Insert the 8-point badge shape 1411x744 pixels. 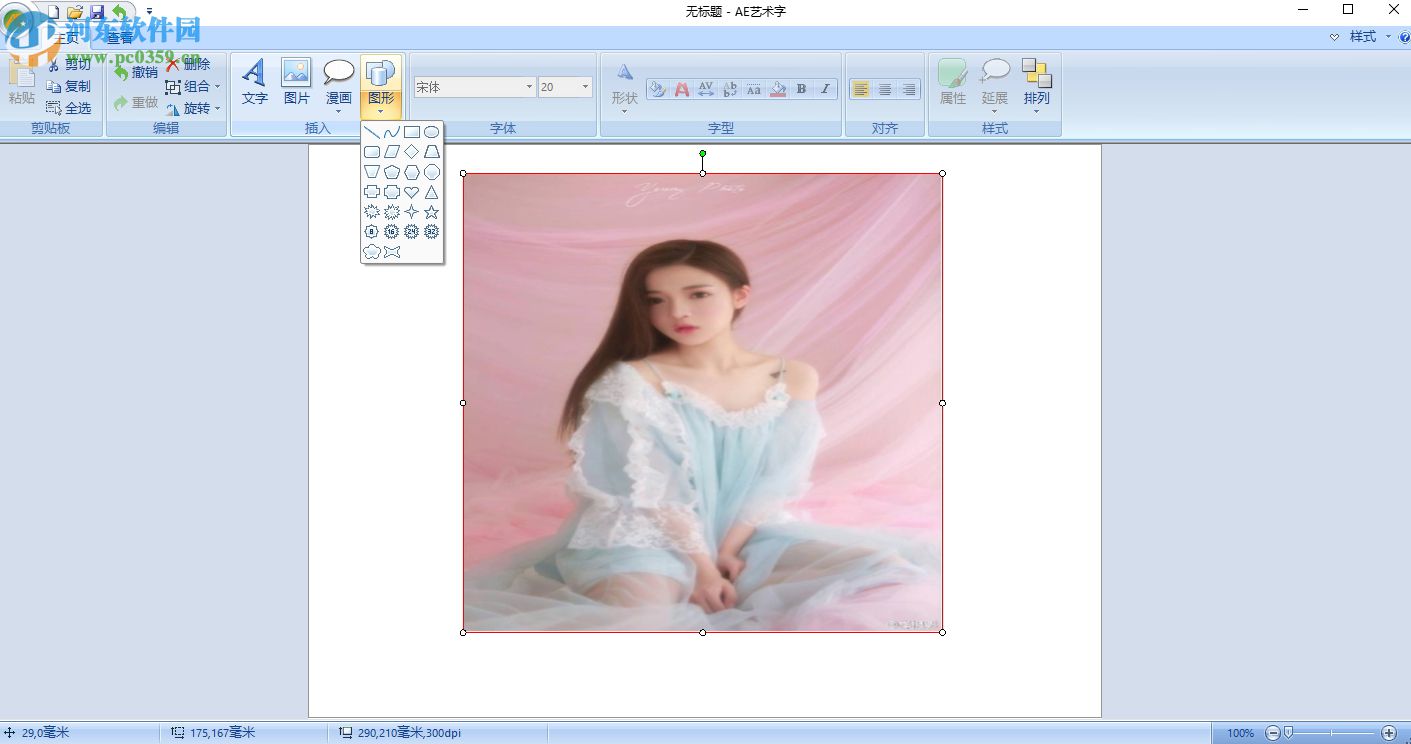[372, 232]
